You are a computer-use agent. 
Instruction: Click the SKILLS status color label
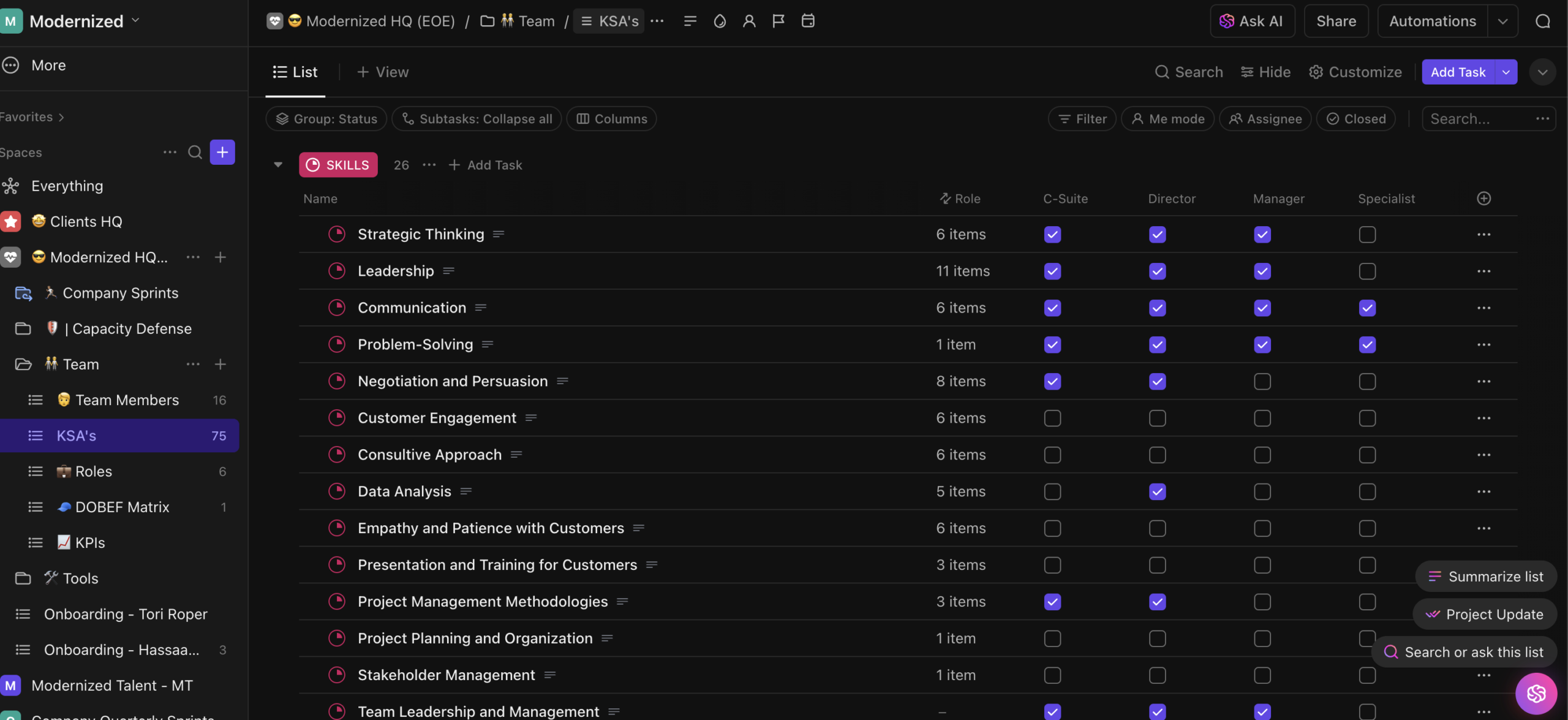(x=338, y=165)
